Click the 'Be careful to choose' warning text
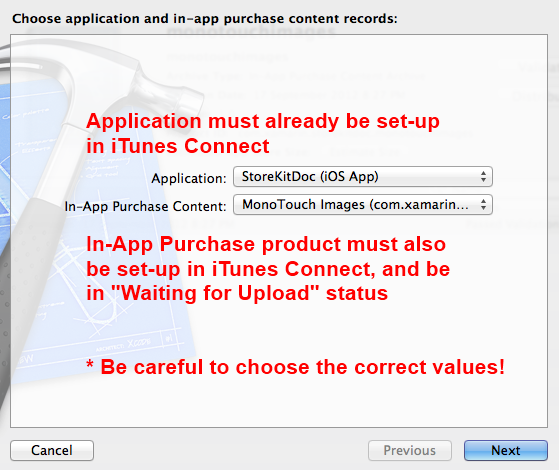 [x=296, y=367]
